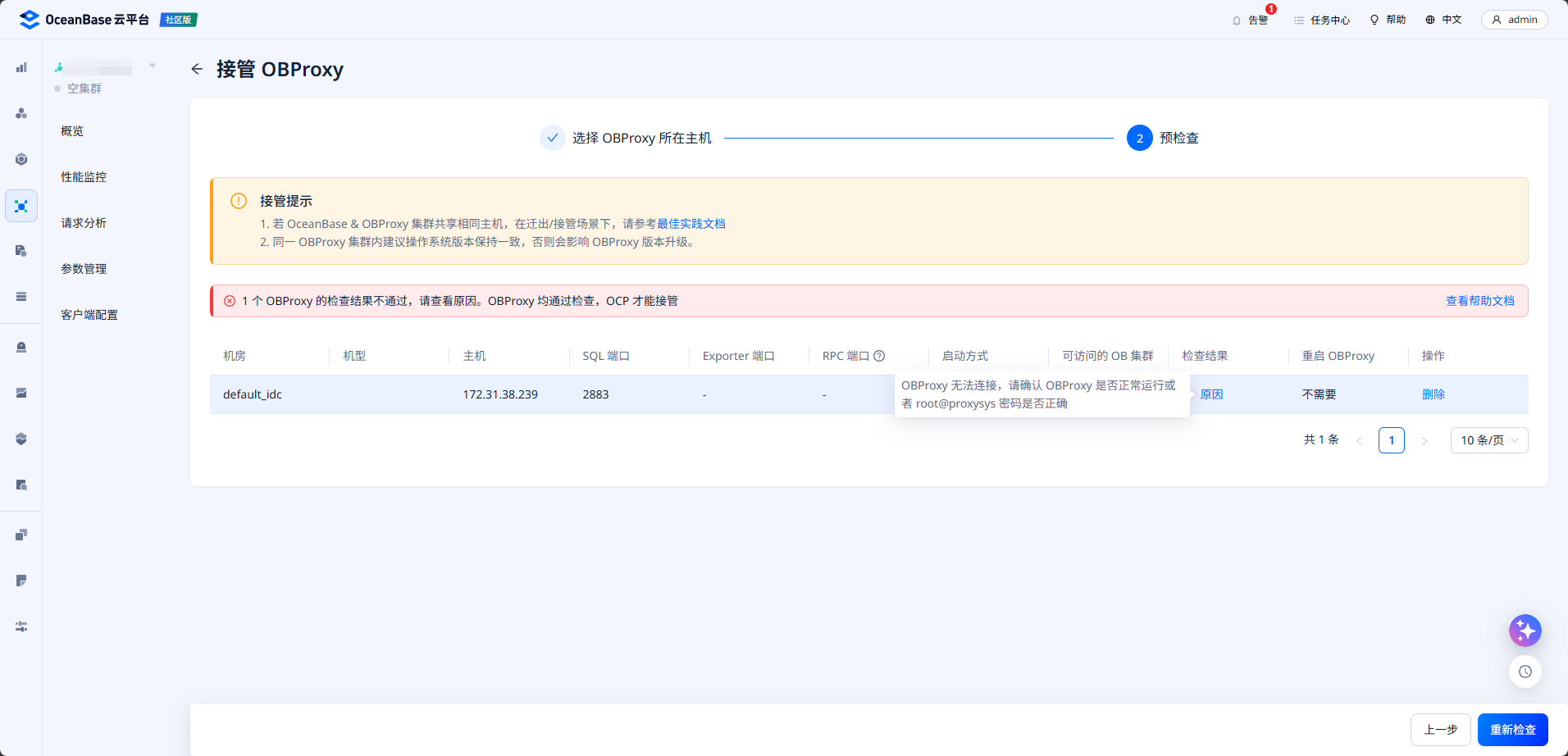This screenshot has height=756, width=1568.
Task: Click the 重新检查 button
Action: click(x=1512, y=730)
